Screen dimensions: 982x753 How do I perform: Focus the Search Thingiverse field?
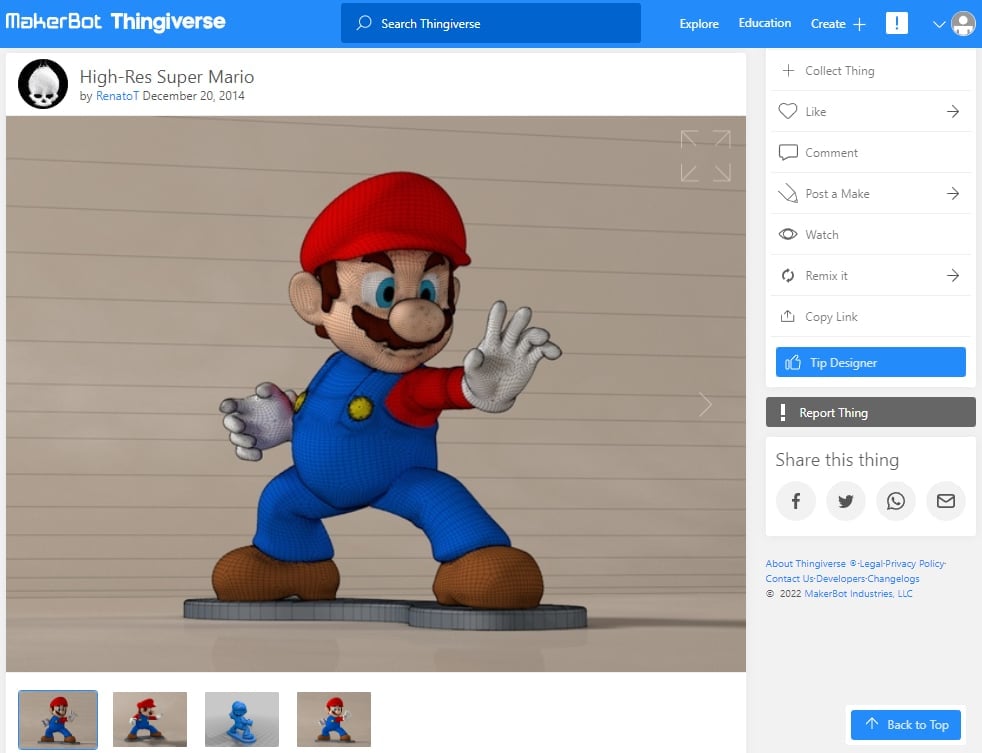(x=490, y=23)
